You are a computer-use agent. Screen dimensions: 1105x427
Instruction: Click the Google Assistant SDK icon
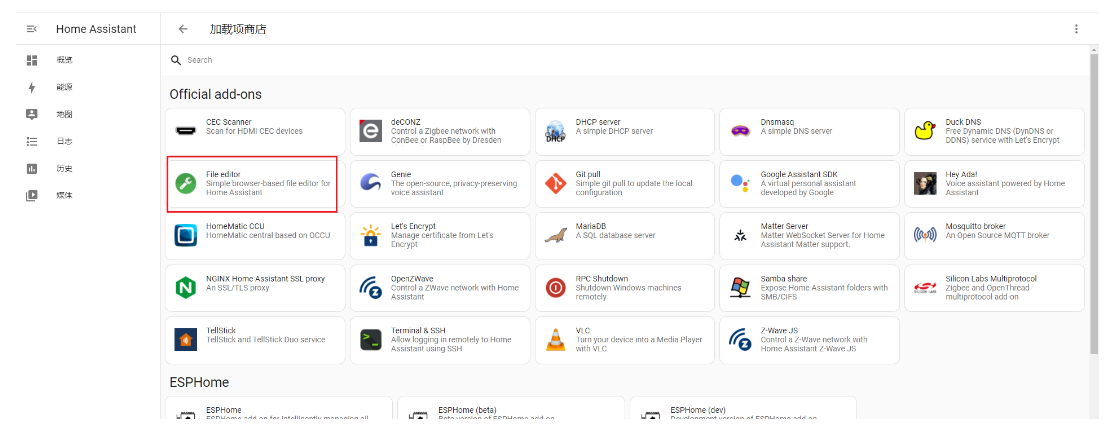[740, 183]
